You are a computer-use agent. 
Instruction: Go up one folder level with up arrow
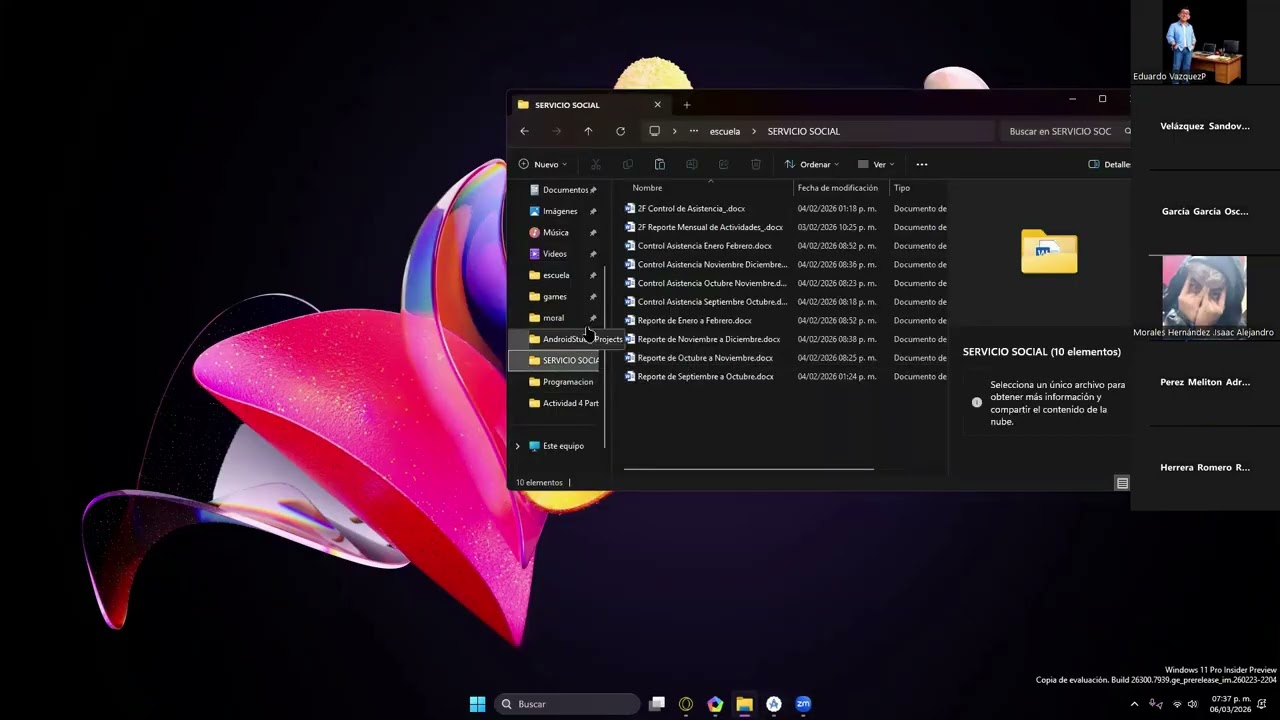tap(588, 131)
